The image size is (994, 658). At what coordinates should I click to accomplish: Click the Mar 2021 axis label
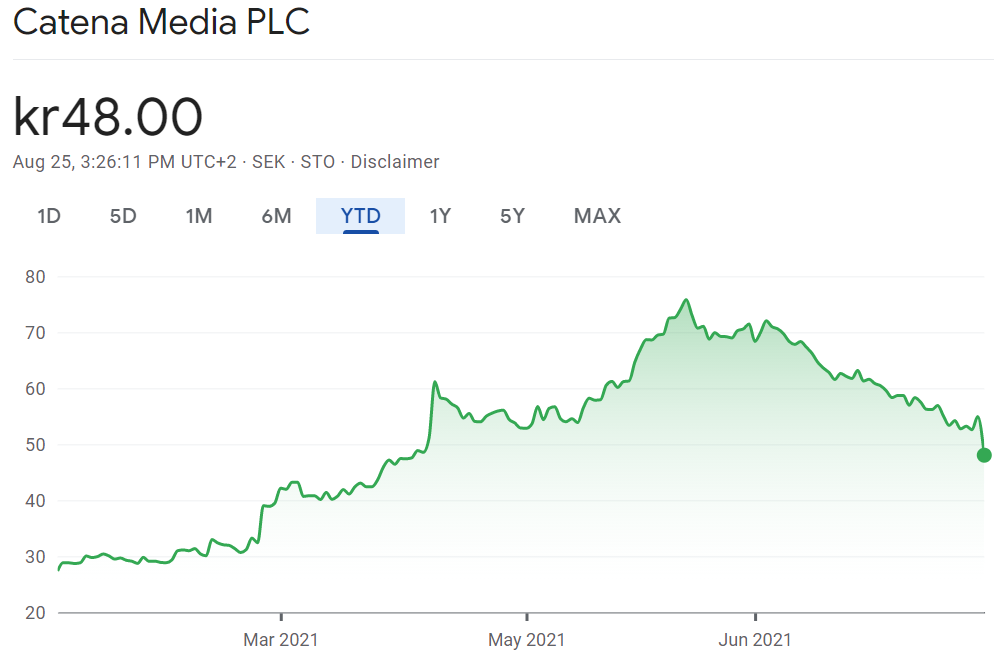click(281, 640)
